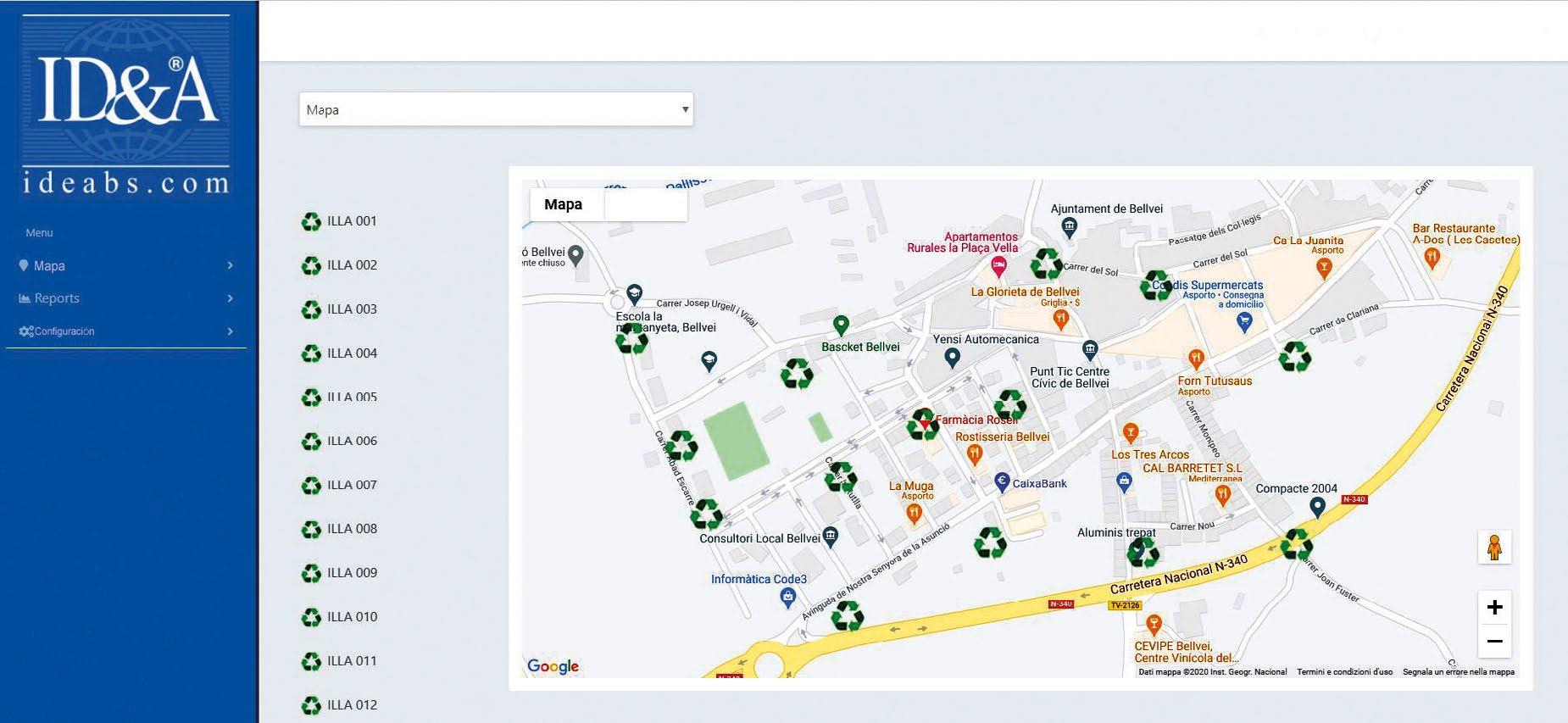Click the recycle icon beside ILLA 010

pyautogui.click(x=311, y=618)
